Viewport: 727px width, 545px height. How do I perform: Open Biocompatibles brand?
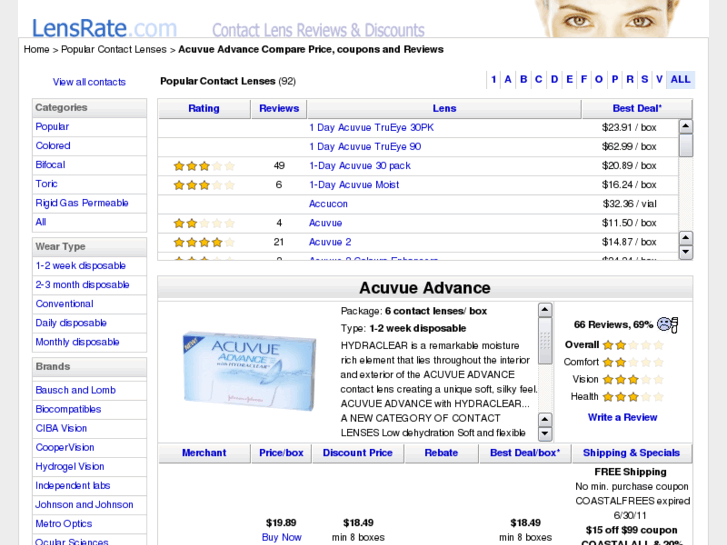click(x=68, y=409)
